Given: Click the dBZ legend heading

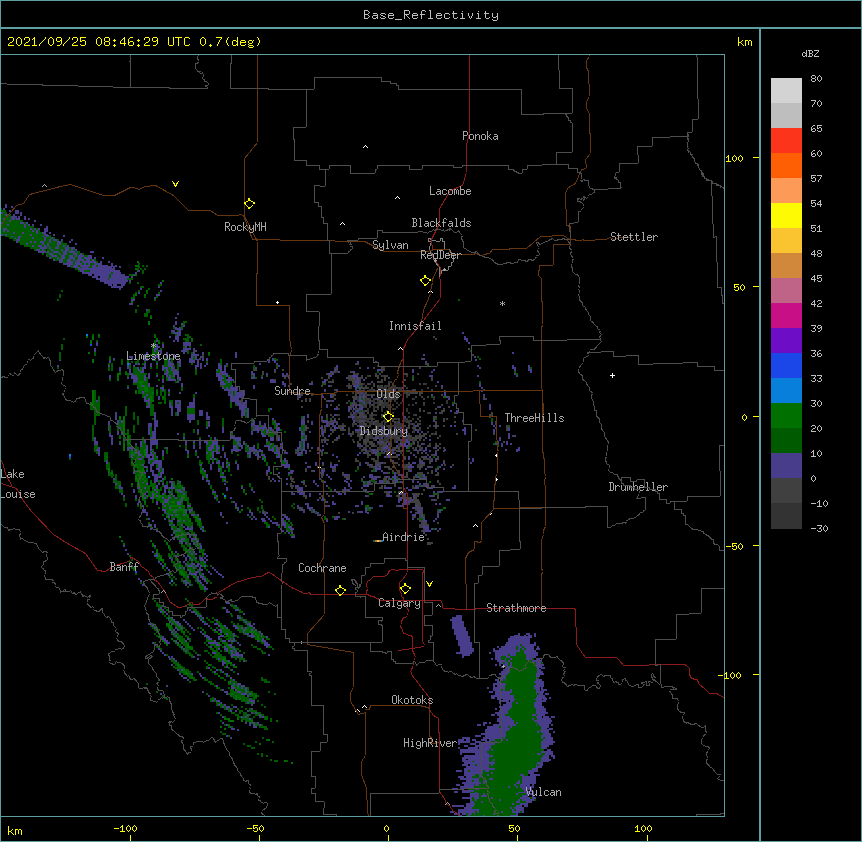Looking at the screenshot, I should [x=810, y=54].
